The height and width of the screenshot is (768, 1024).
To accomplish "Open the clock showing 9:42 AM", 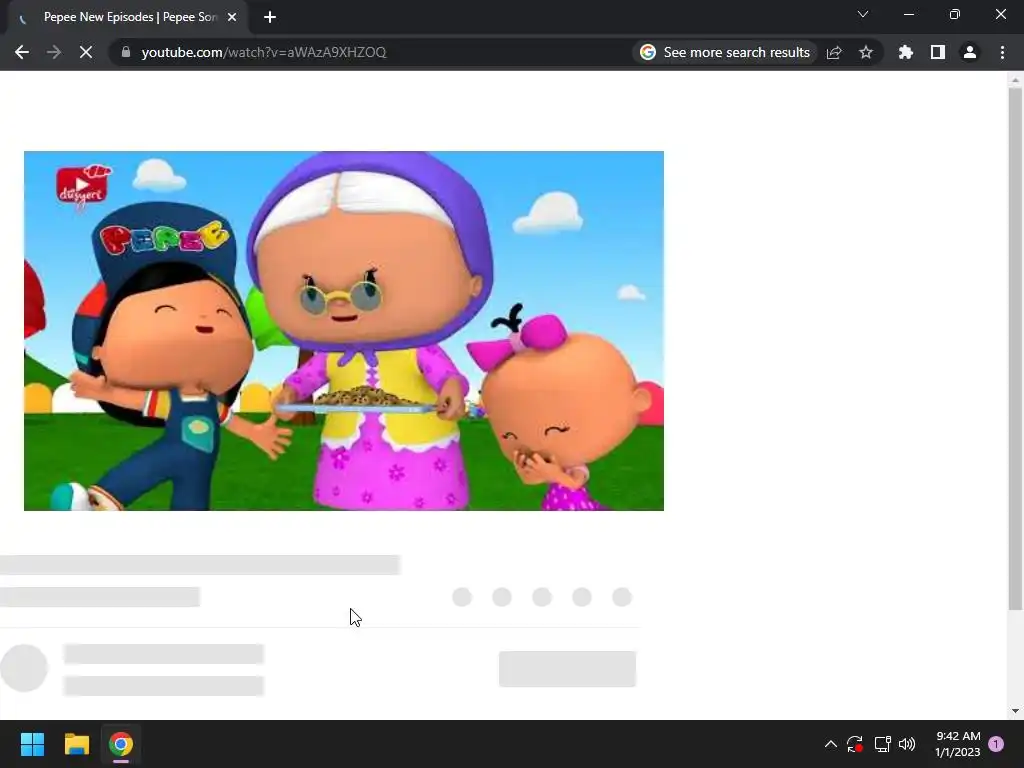I will pos(957,744).
